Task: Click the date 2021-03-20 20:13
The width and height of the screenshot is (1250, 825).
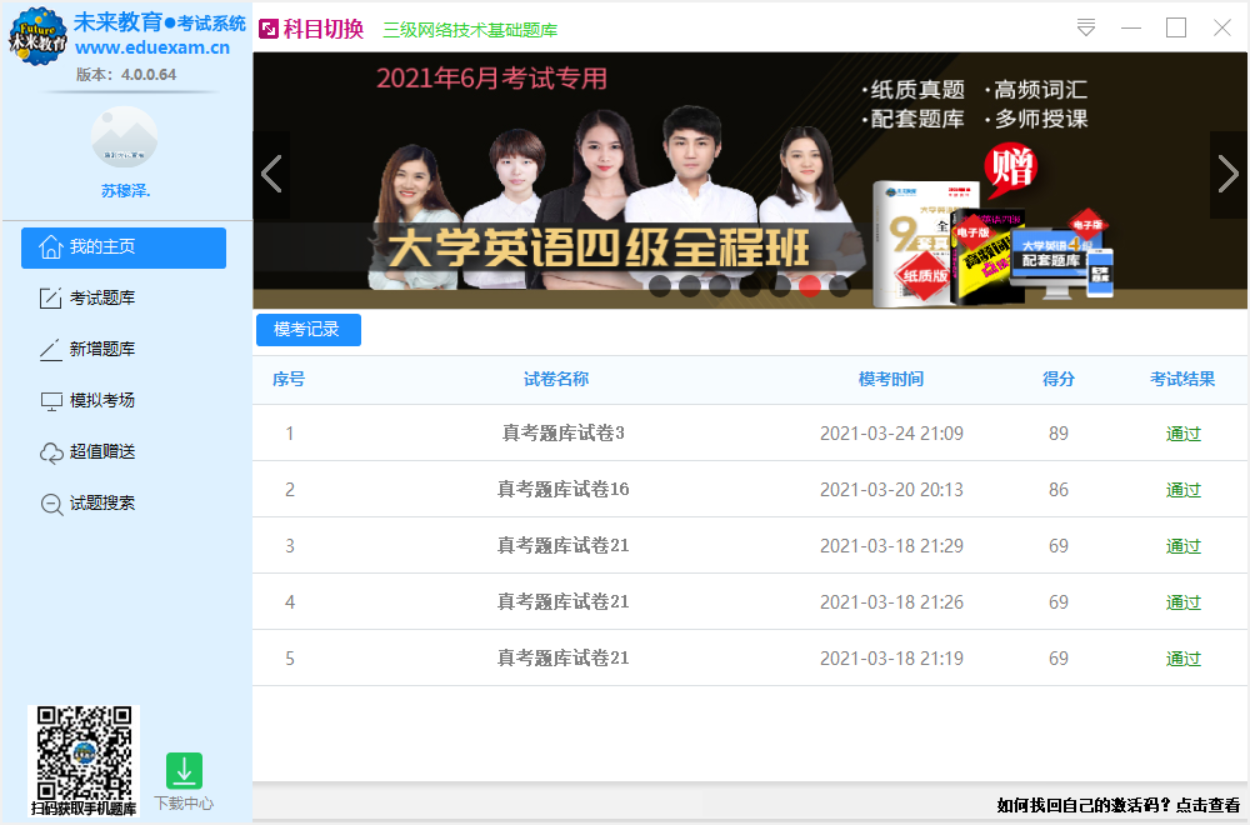Action: 892,490
